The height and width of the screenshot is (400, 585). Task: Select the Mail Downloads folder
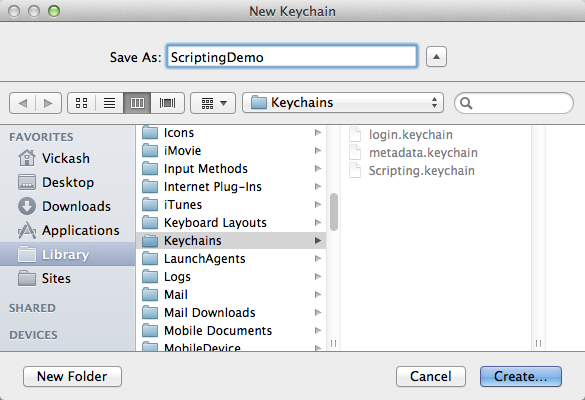tap(231, 312)
